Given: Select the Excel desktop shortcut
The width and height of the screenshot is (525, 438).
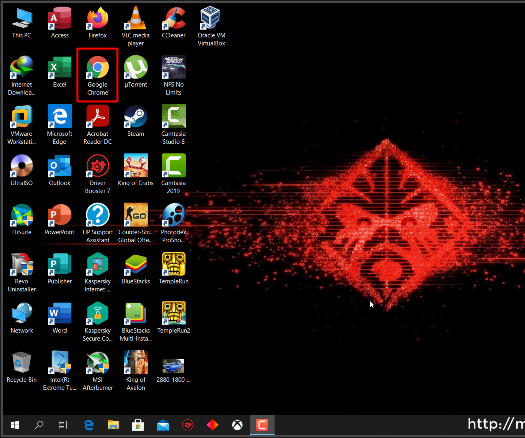Looking at the screenshot, I should tap(60, 72).
